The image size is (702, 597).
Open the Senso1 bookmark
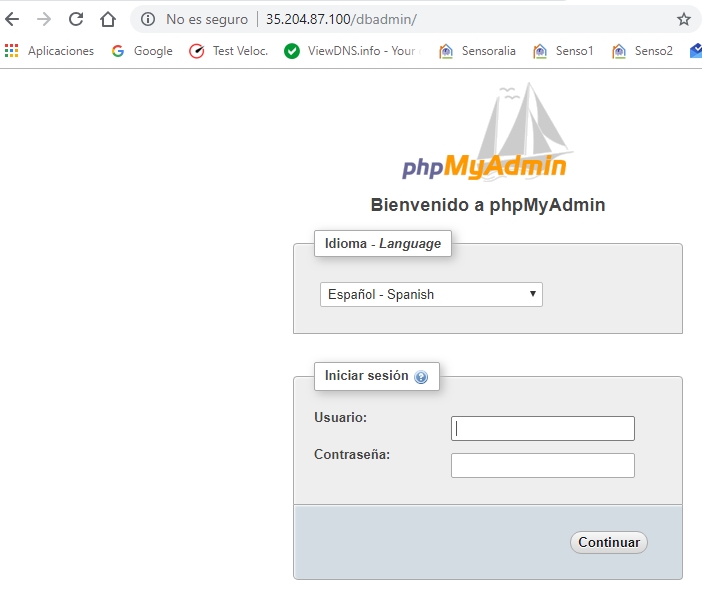(563, 51)
